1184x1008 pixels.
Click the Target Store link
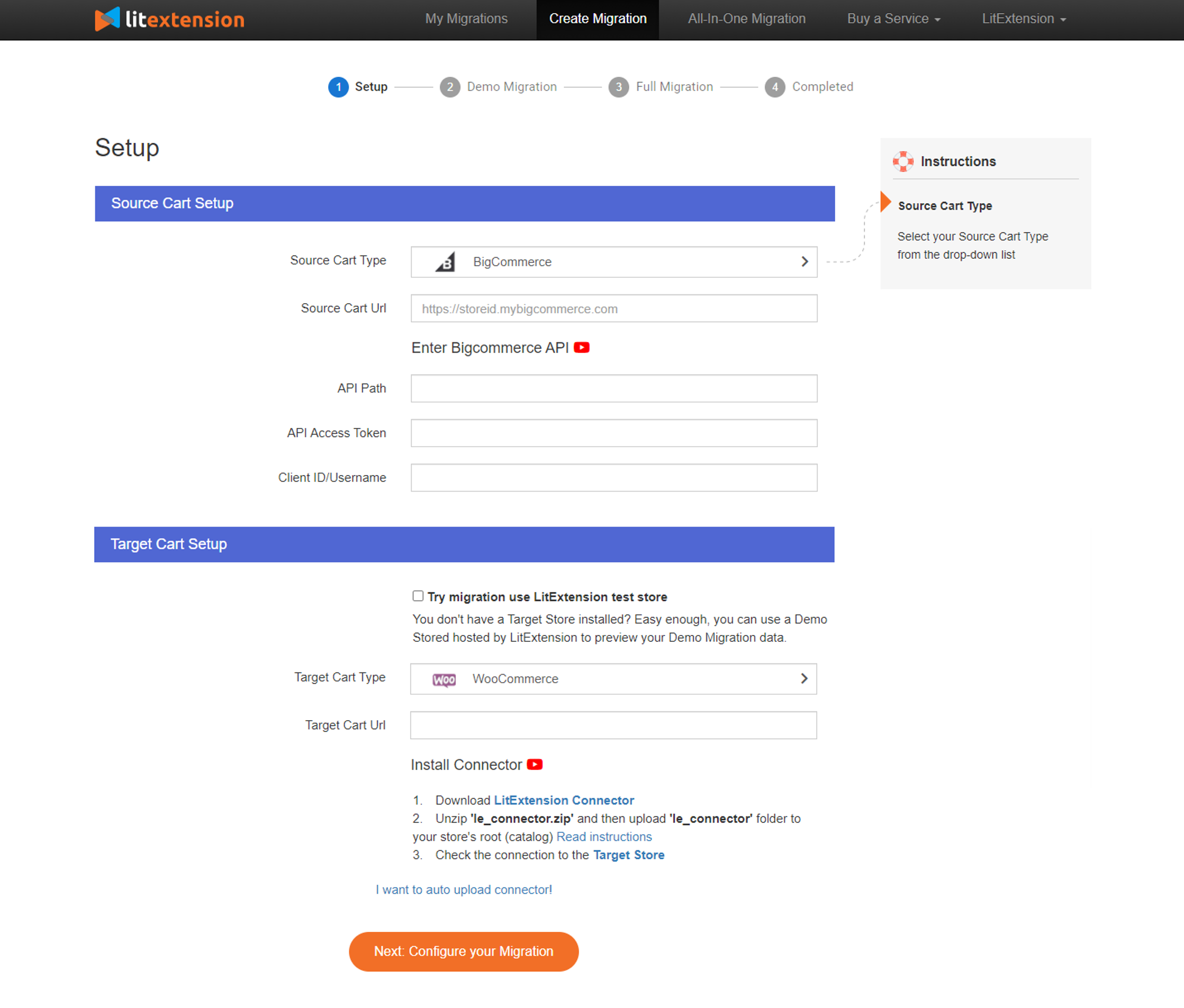tap(629, 855)
